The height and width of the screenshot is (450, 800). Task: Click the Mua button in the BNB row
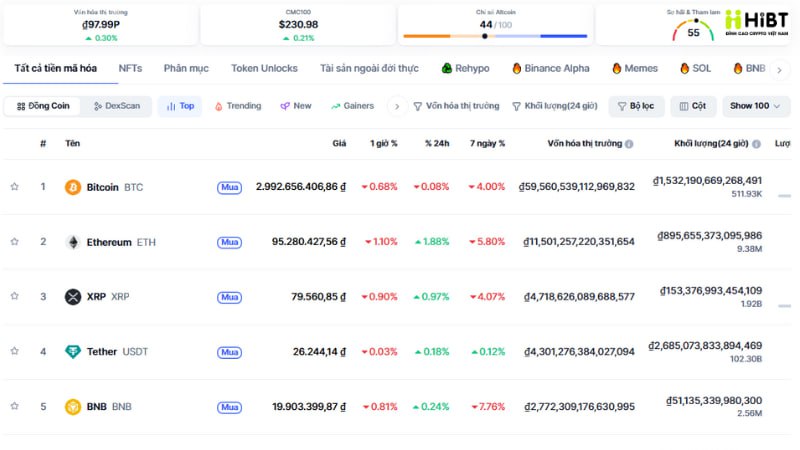230,407
